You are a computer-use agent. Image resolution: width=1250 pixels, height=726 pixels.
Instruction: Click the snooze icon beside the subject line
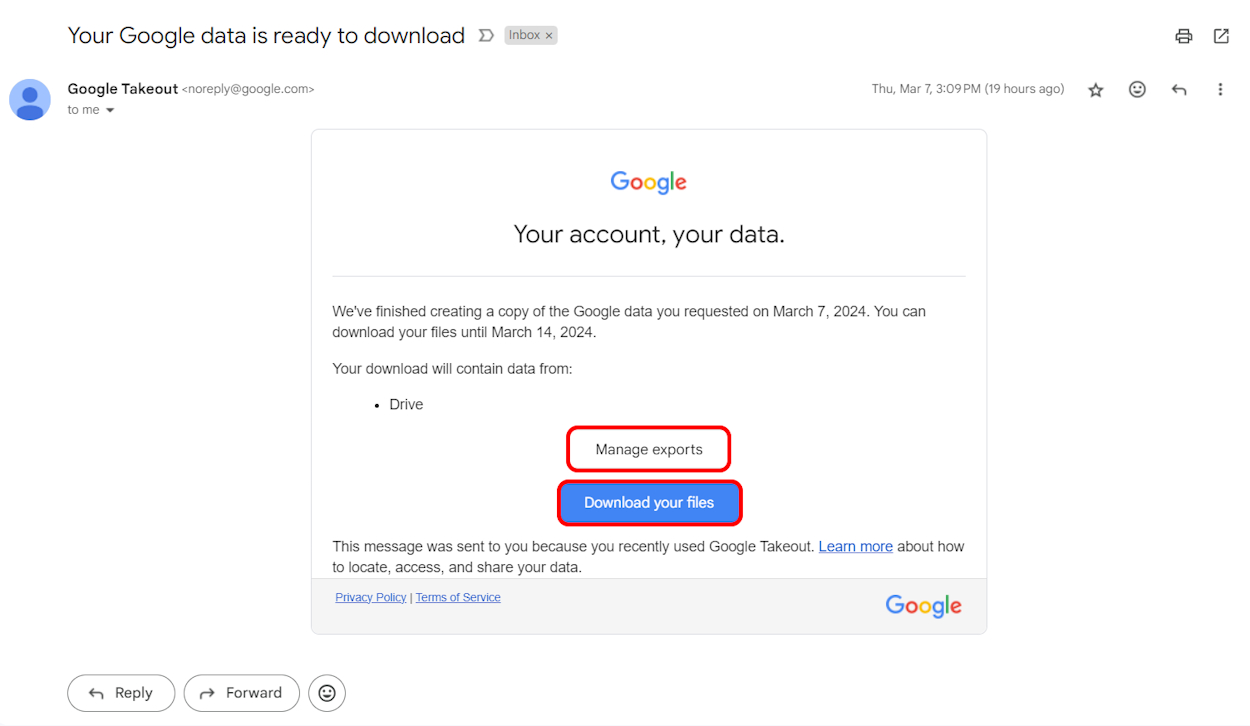[x=486, y=34]
